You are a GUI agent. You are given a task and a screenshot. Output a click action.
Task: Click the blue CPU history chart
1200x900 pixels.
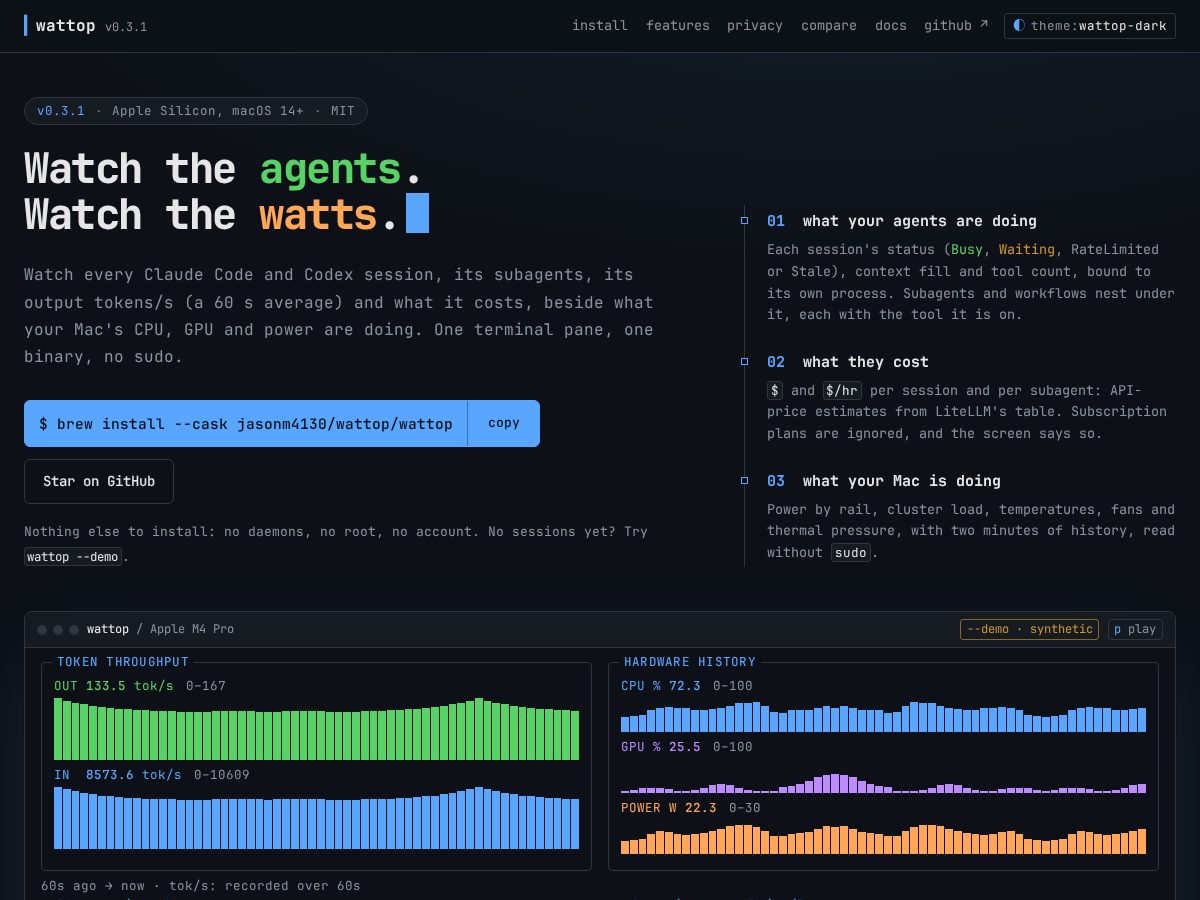pos(883,717)
